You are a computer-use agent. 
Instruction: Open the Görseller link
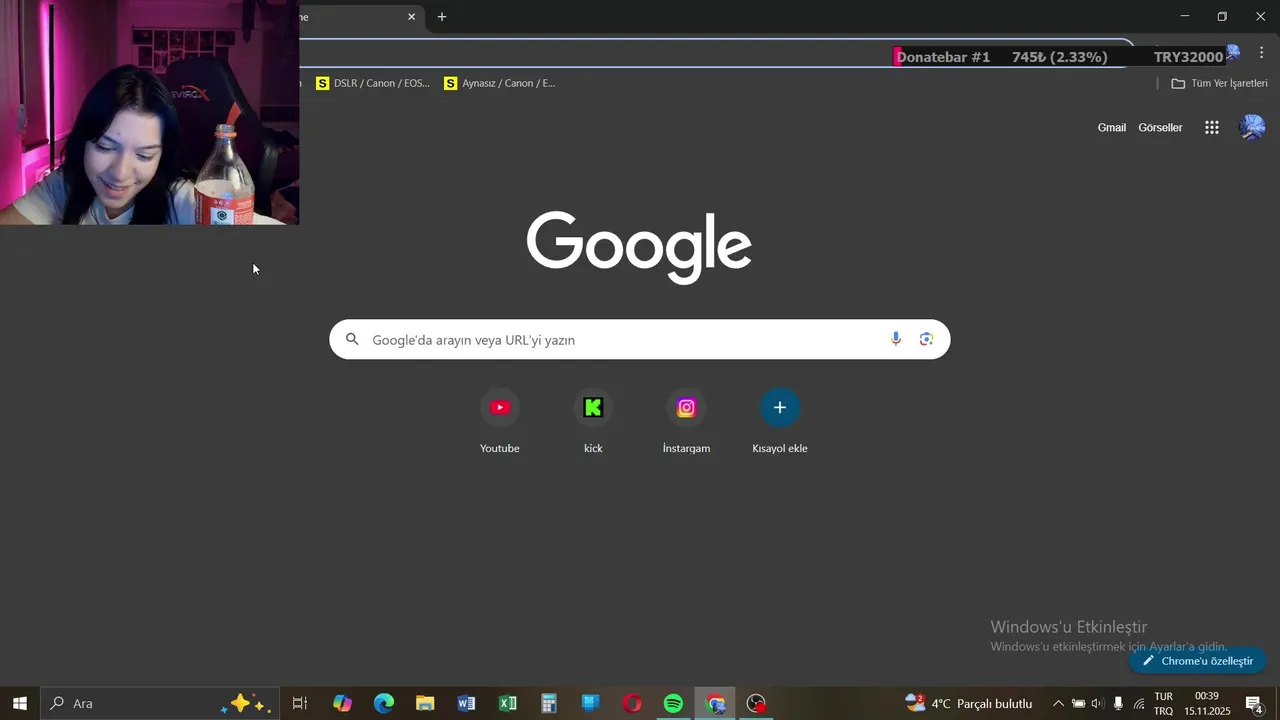click(x=1160, y=127)
